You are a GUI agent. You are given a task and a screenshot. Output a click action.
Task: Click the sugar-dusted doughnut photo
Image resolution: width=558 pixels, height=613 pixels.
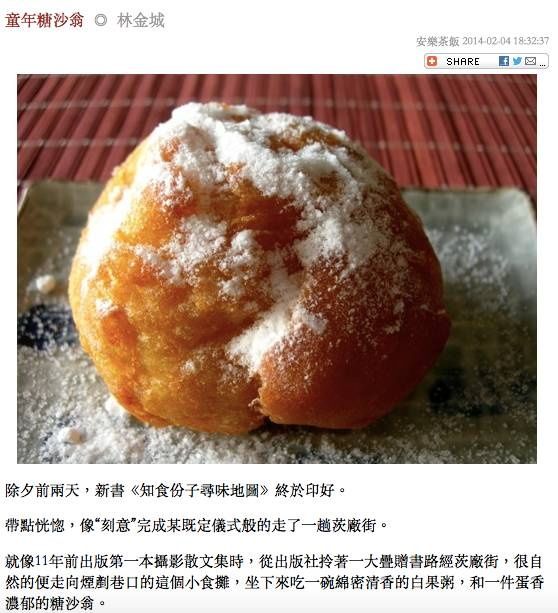277,269
